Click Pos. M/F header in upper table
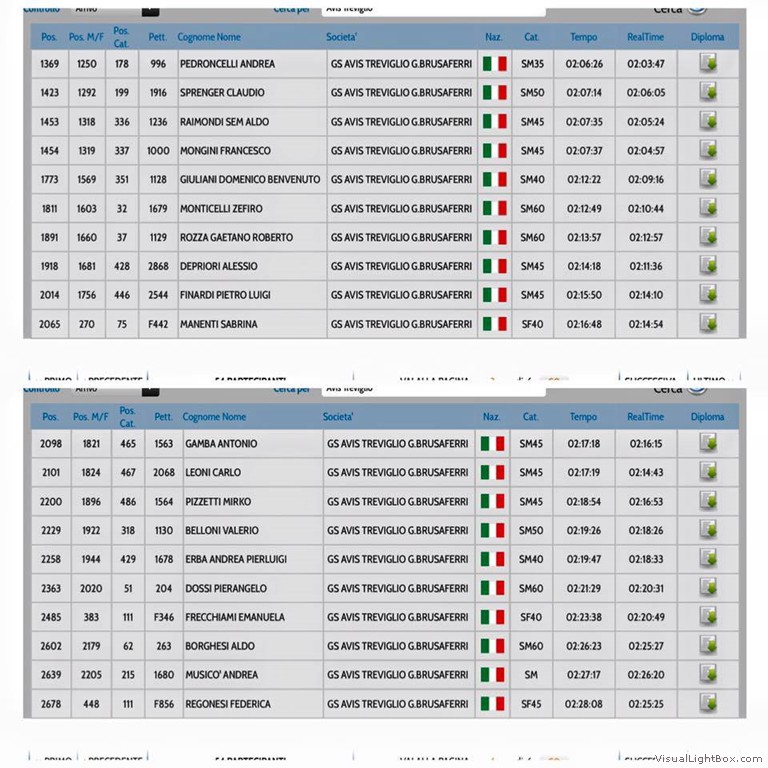The width and height of the screenshot is (768, 768). pos(86,37)
